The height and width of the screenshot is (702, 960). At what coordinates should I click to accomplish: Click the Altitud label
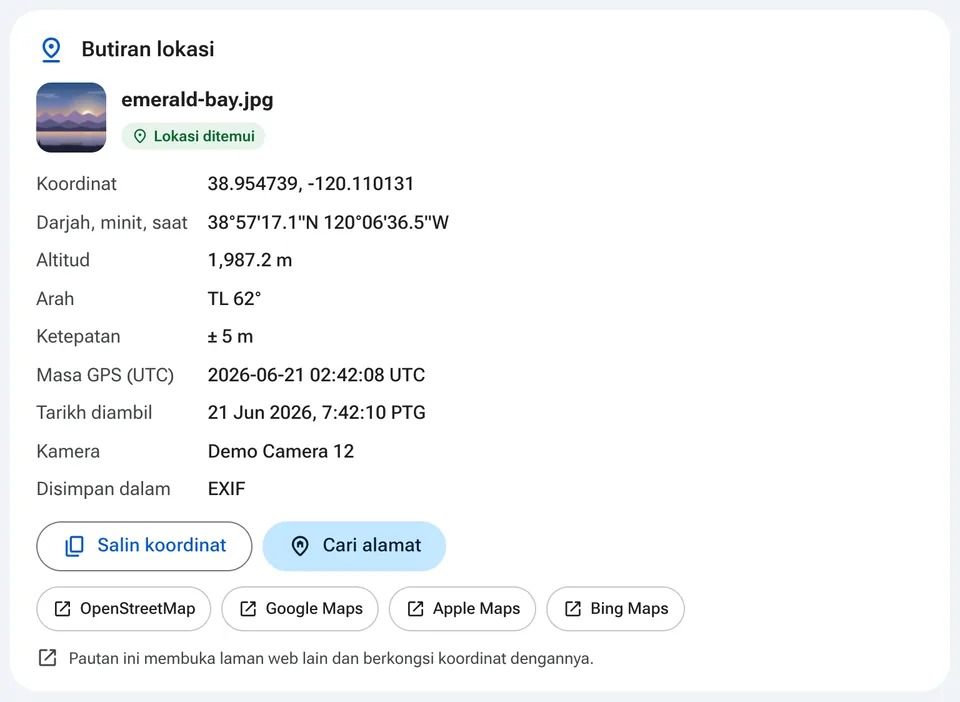[63, 260]
